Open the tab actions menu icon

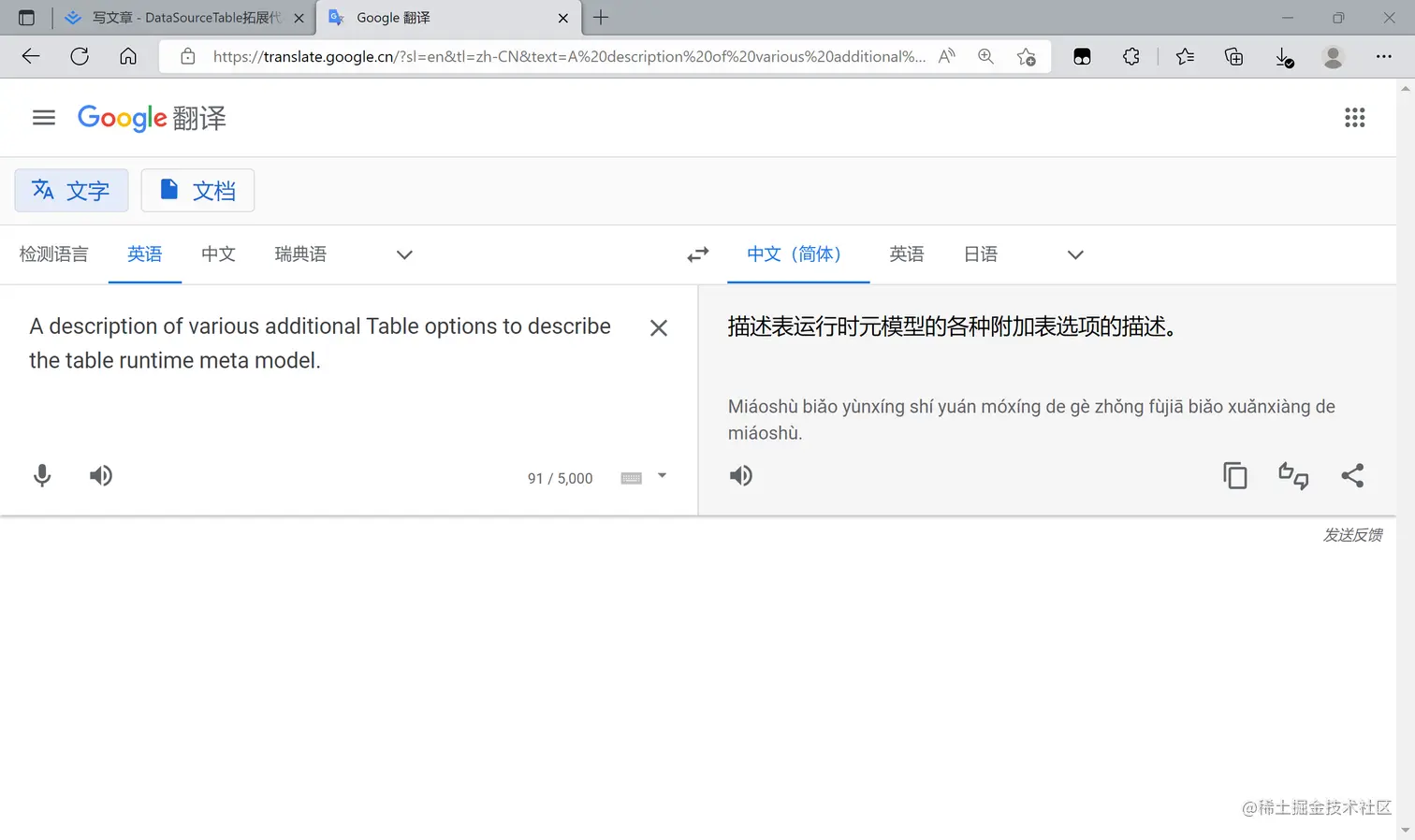26,18
